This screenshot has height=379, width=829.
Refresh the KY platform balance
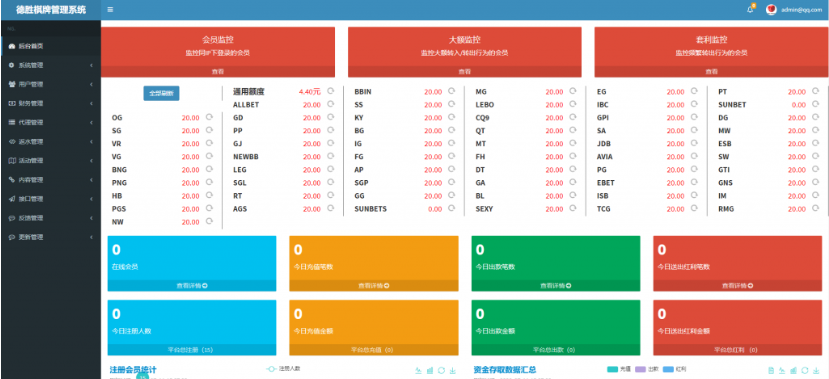452,117
